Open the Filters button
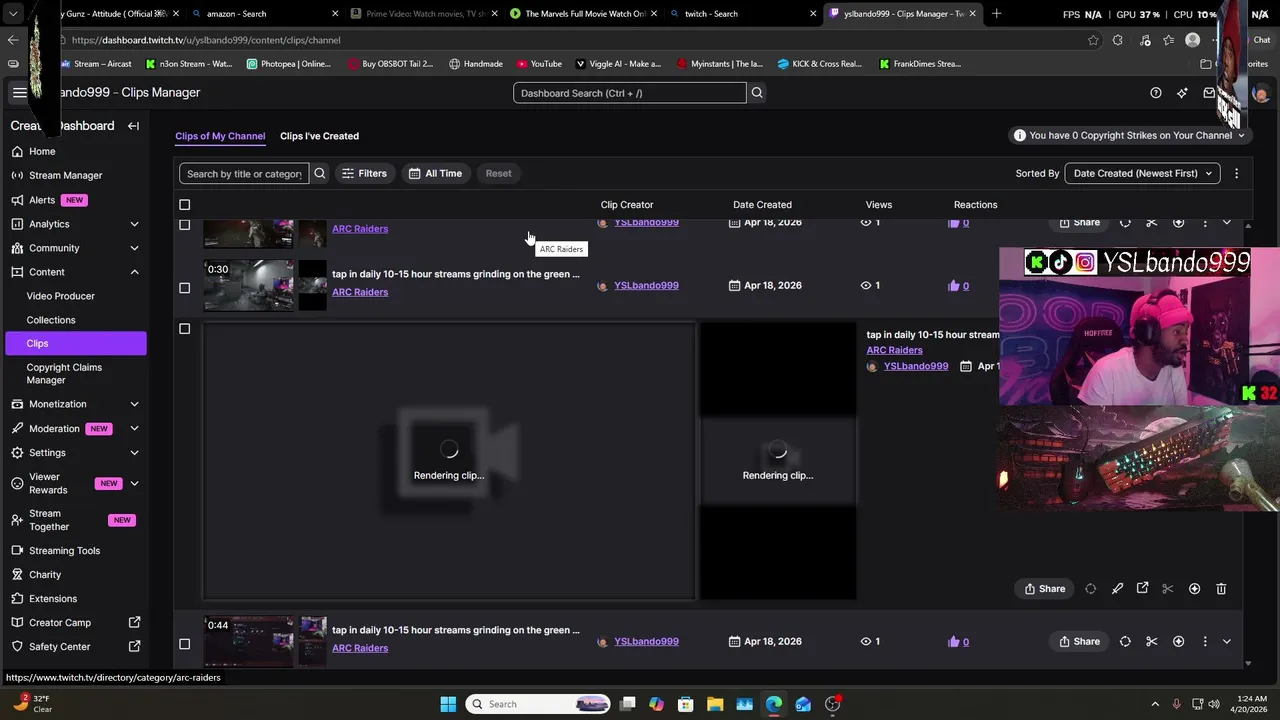Screen dimensions: 1280x720 [364, 174]
